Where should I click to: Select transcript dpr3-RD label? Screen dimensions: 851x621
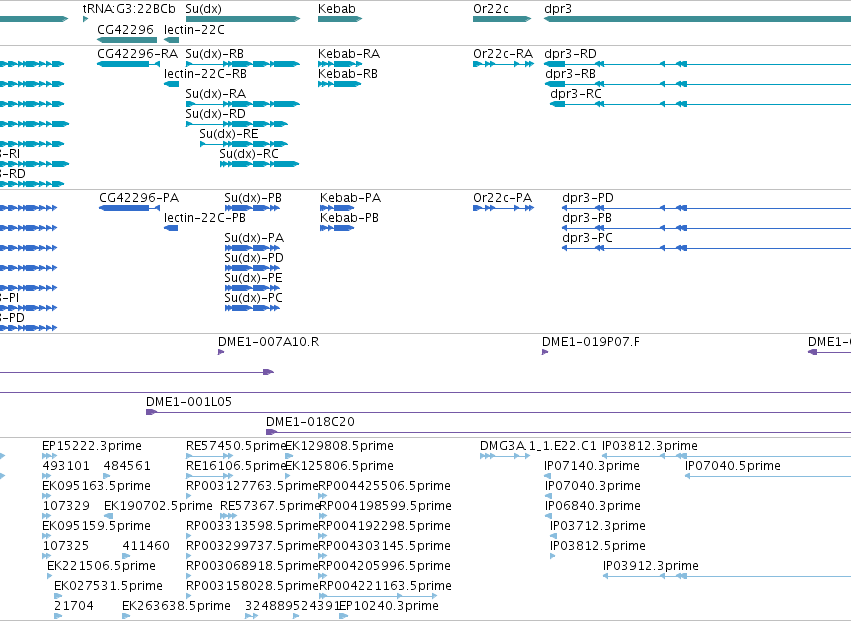point(570,54)
